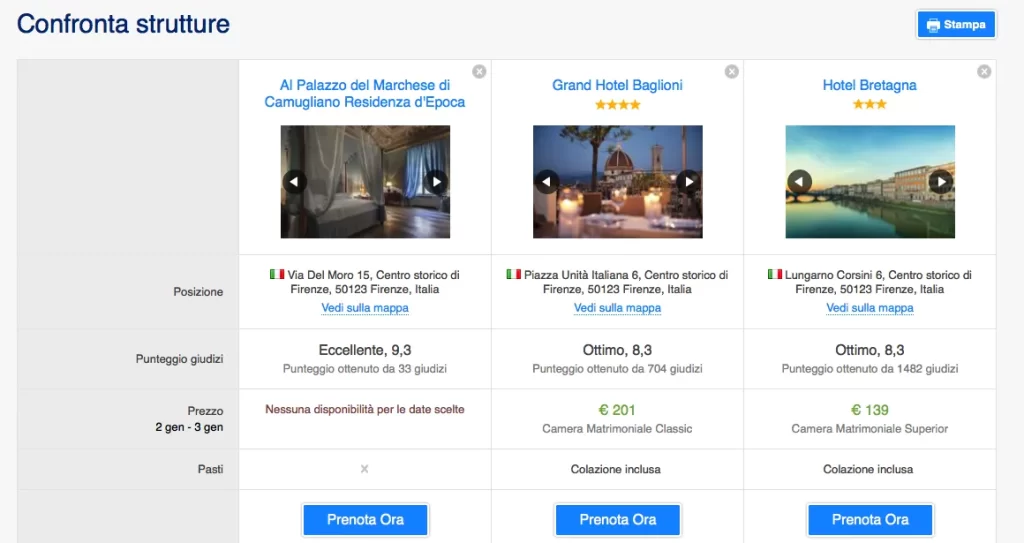View Lungarno Corsini 6 on the map
This screenshot has width=1024, height=543.
[x=870, y=308]
